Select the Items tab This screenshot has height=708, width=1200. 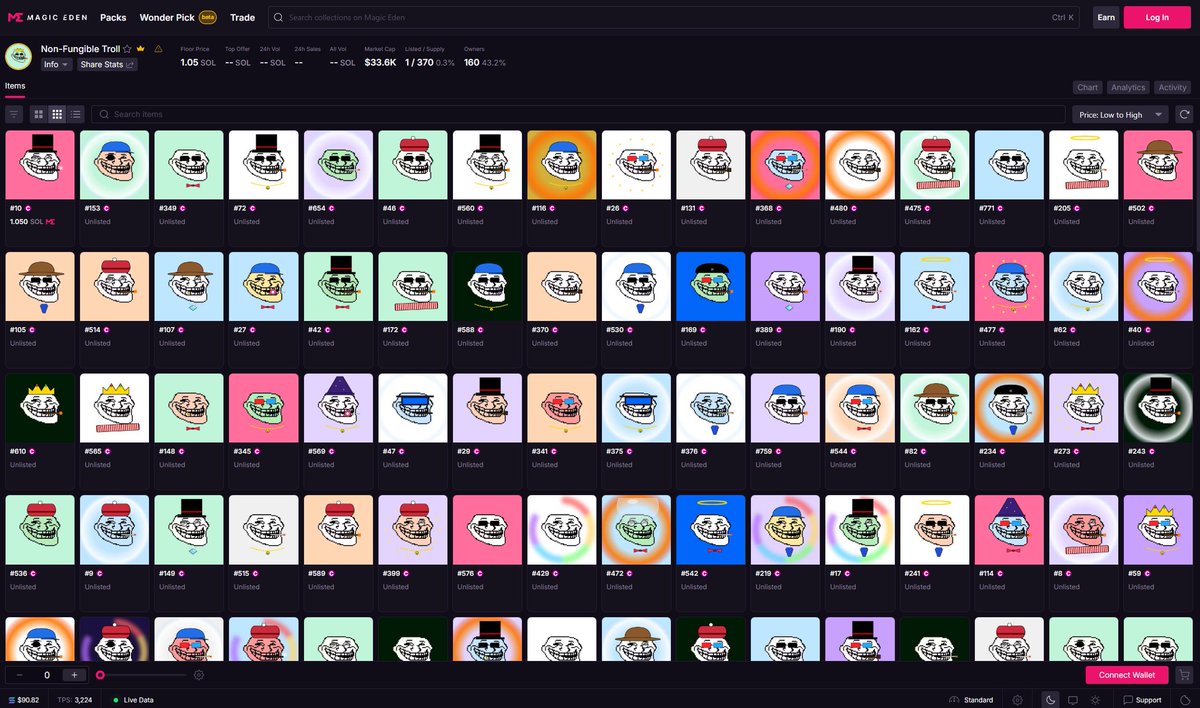tap(15, 86)
